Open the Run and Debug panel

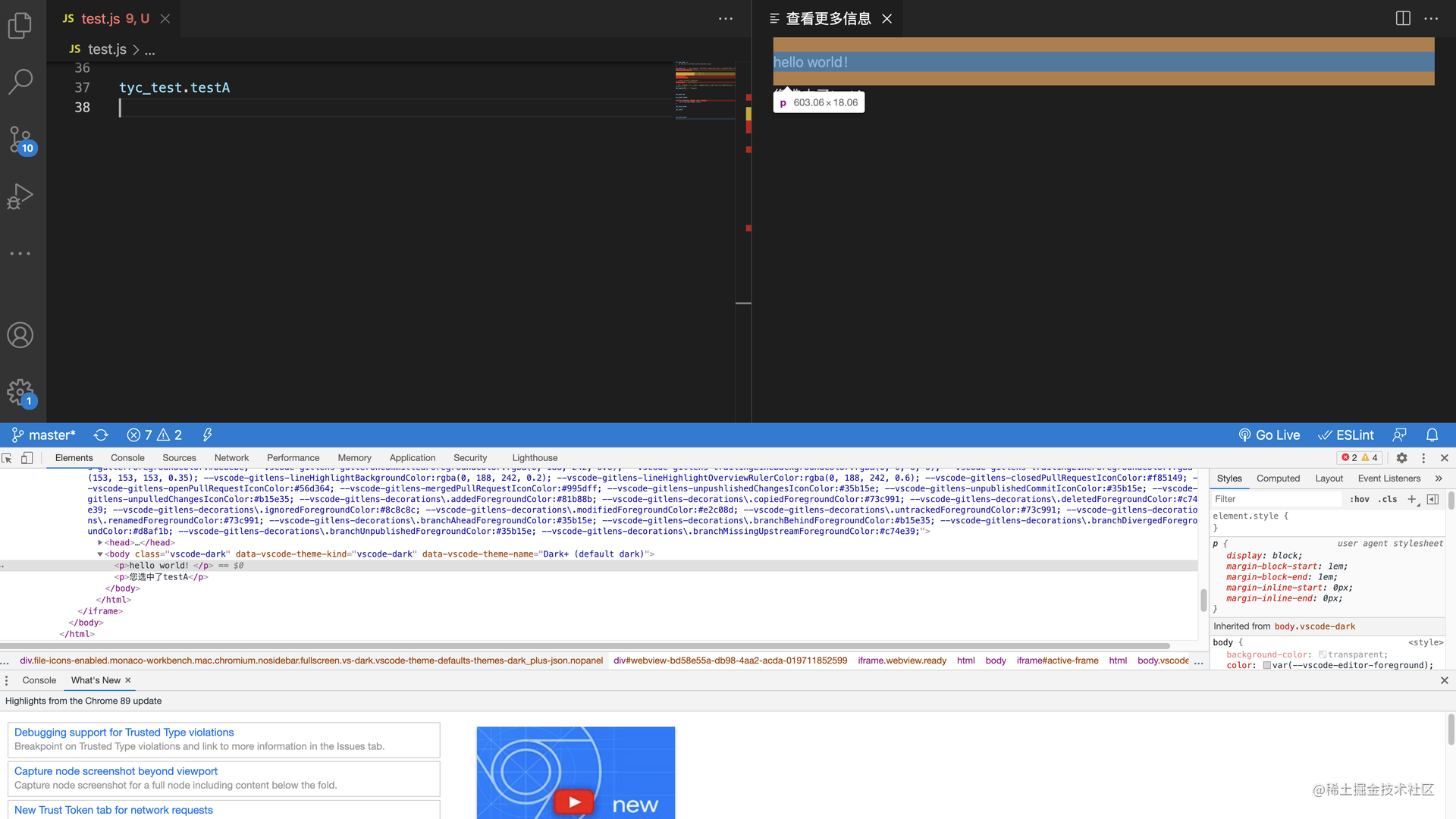pos(20,196)
